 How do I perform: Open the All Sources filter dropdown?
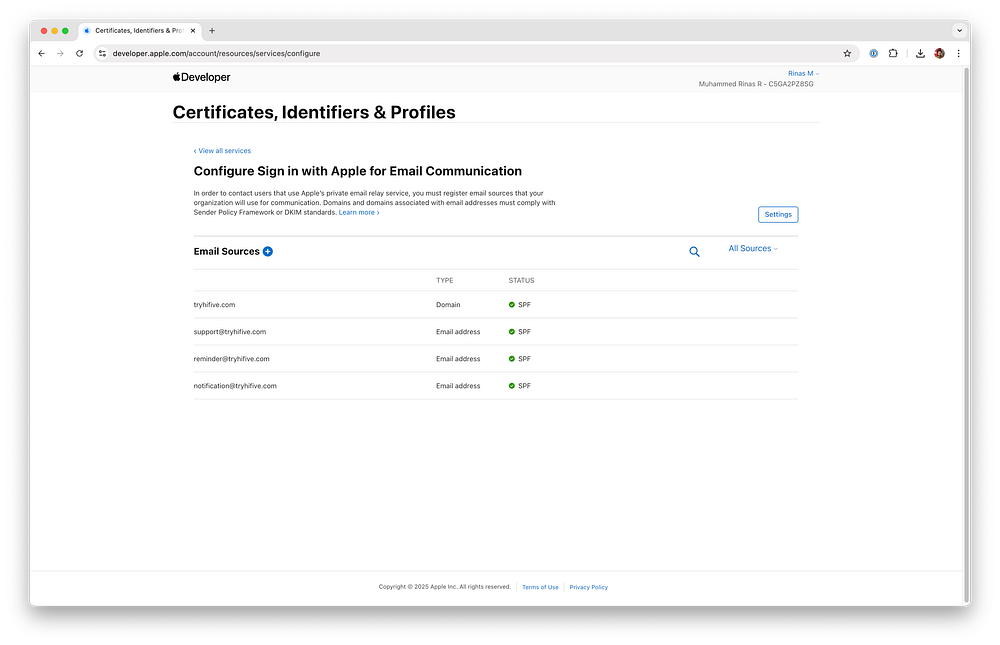click(753, 248)
